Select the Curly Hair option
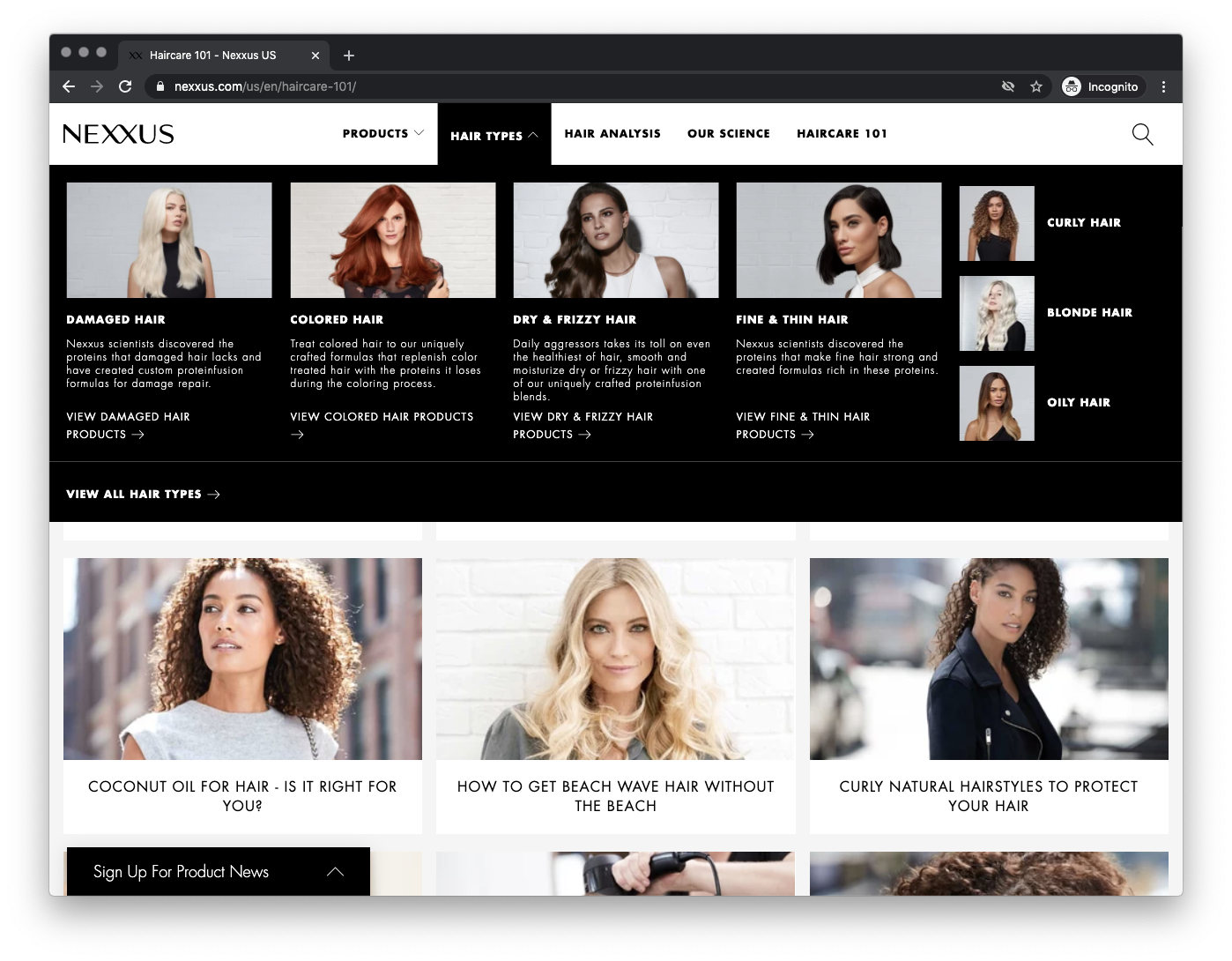Screen dimensions: 1232x961 (1083, 223)
